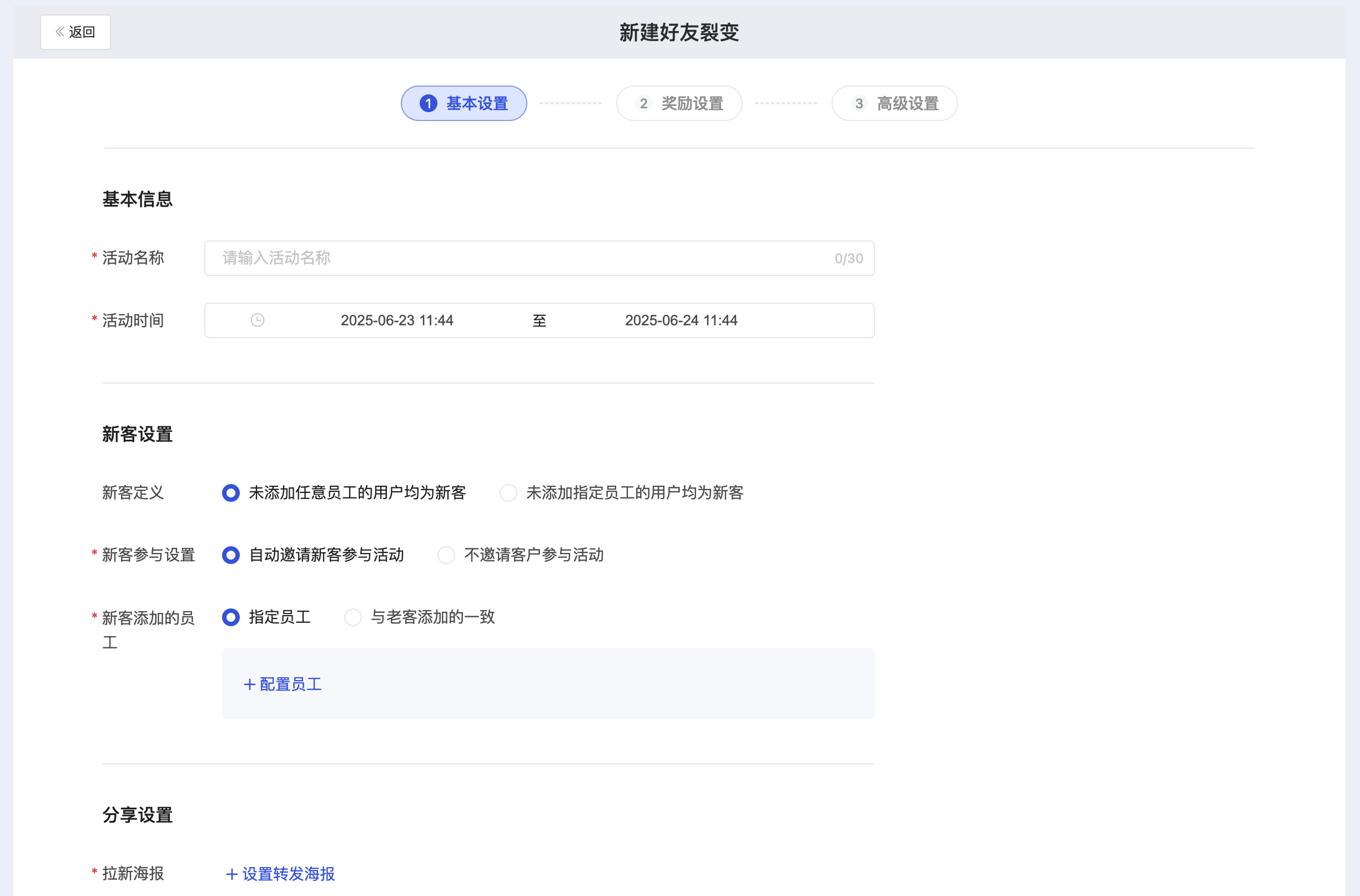Select step 1 基本设置 tab

[x=464, y=103]
